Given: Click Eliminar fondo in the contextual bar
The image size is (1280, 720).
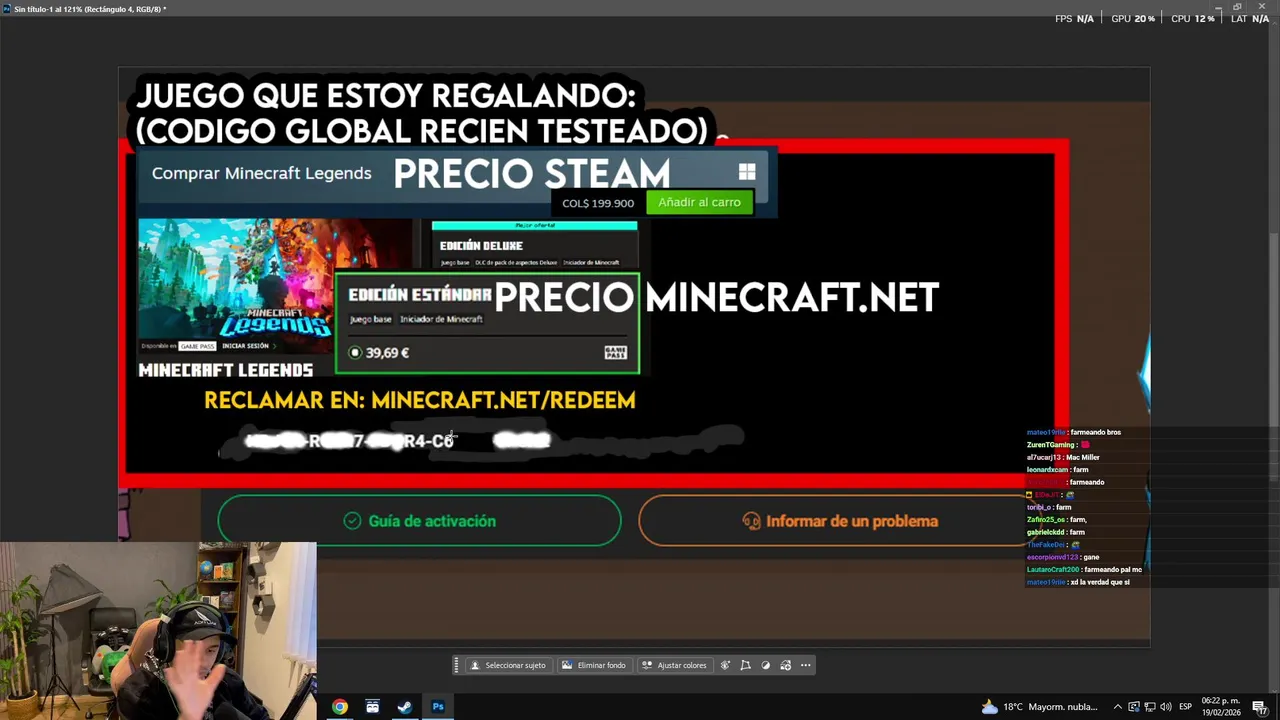Looking at the screenshot, I should [x=593, y=665].
